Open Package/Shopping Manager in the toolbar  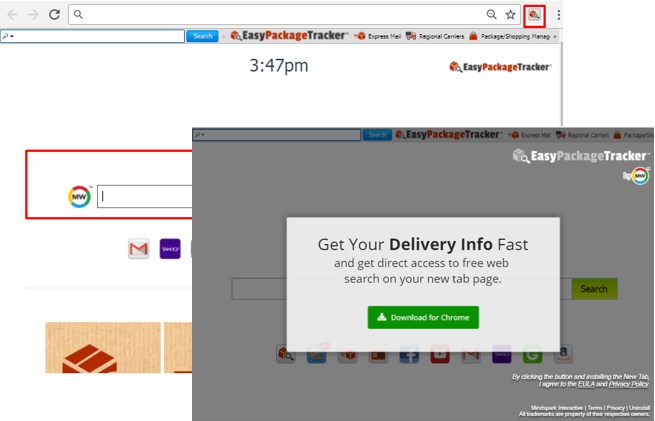(509, 36)
